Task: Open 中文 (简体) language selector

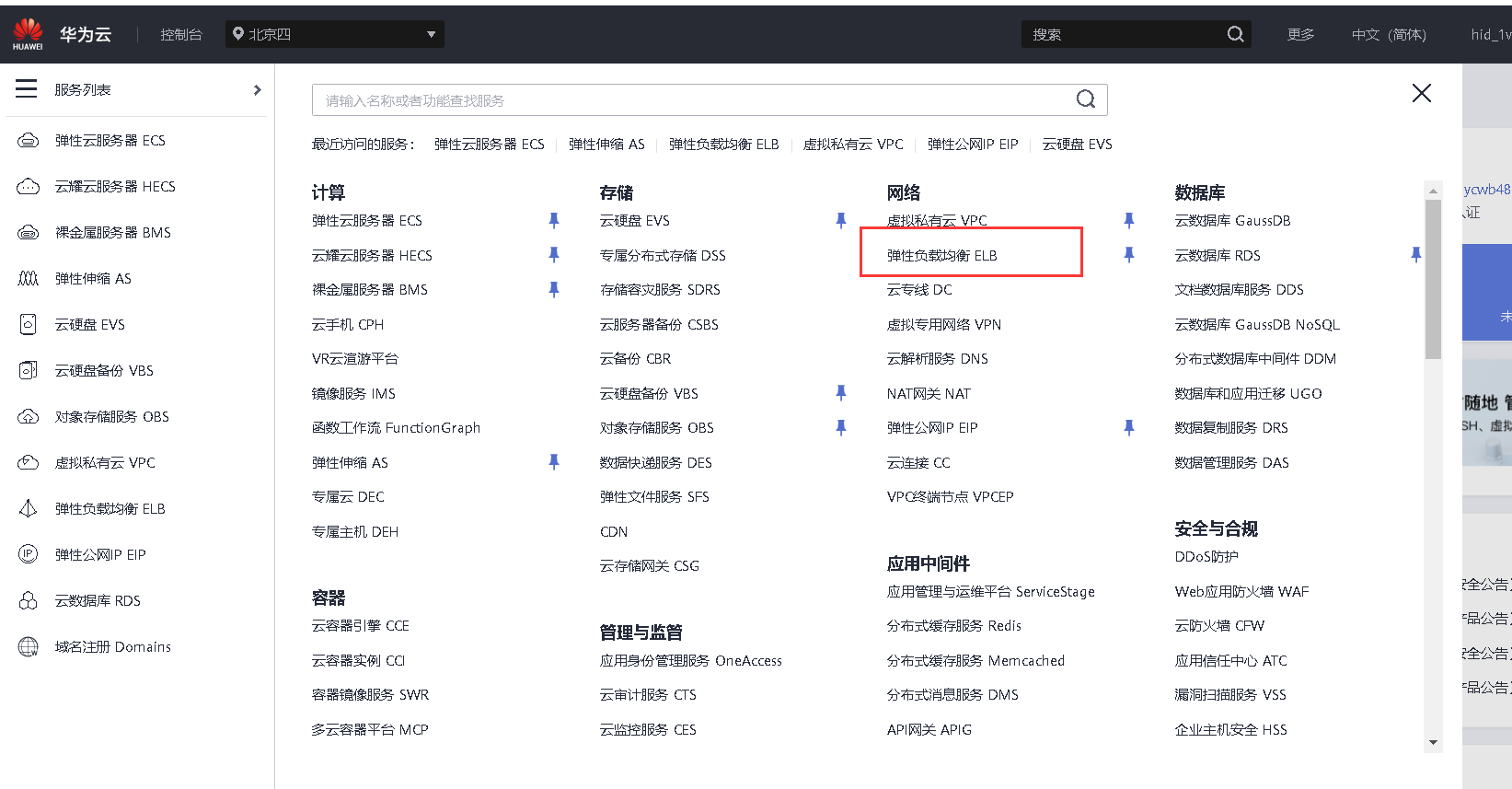Action: [x=1389, y=34]
